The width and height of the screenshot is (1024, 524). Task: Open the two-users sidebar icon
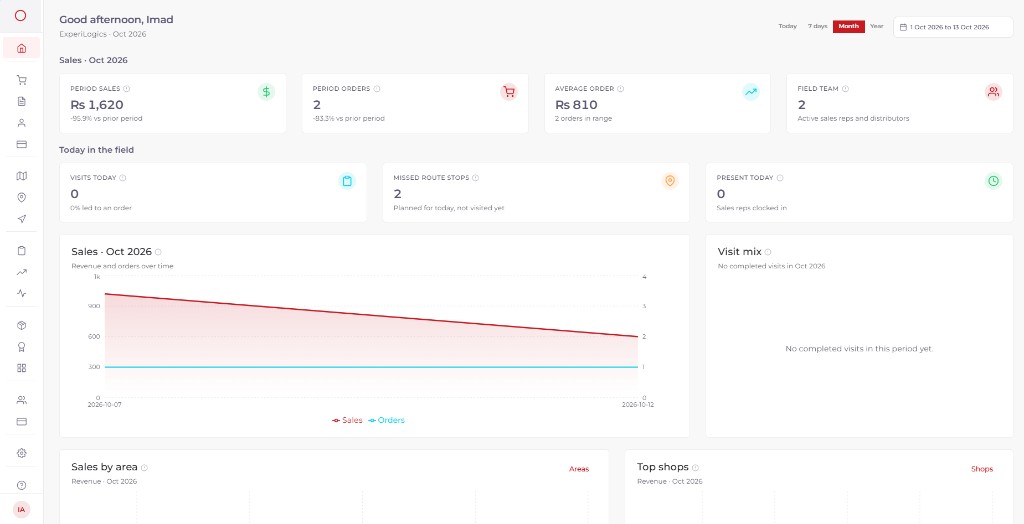(x=22, y=400)
